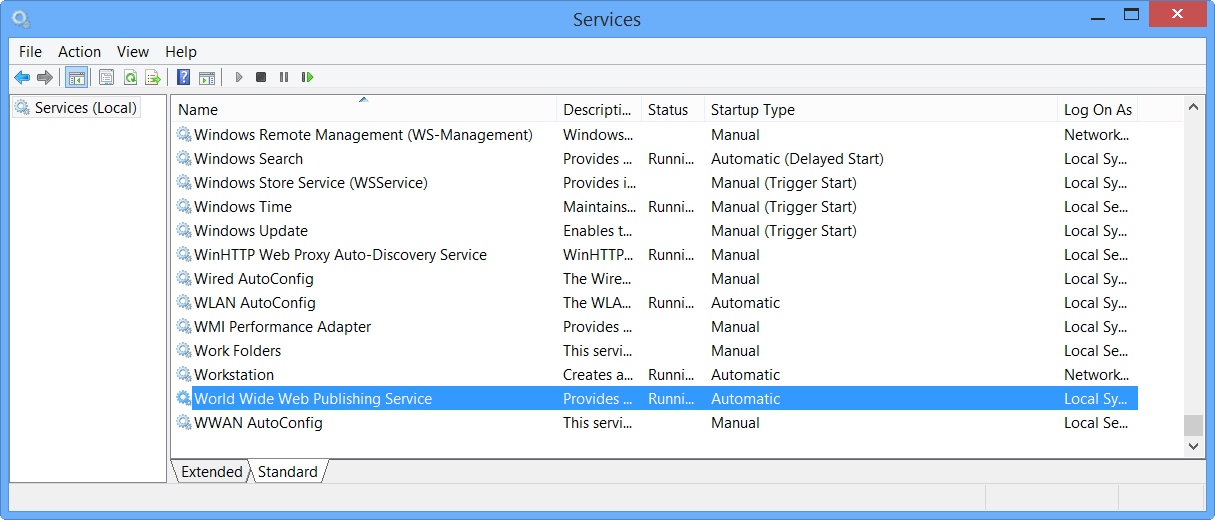Screen dimensions: 1215x520
Task: Click the Back arrow in toolbar
Action: pyautogui.click(x=22, y=77)
